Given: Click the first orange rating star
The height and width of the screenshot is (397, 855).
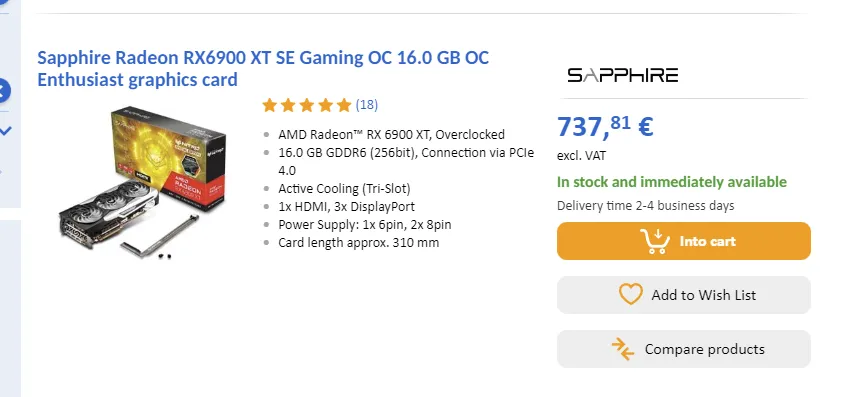Looking at the screenshot, I should pos(269,105).
